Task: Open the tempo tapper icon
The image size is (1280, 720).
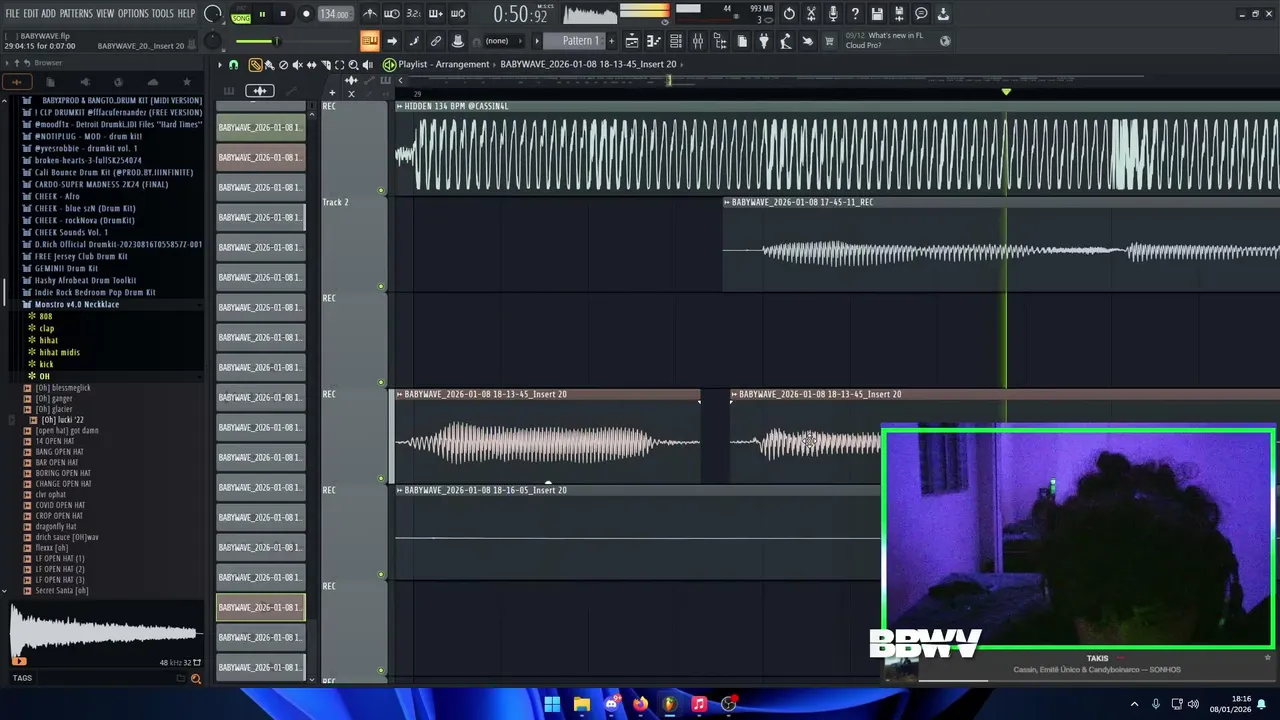Action: 785,41
